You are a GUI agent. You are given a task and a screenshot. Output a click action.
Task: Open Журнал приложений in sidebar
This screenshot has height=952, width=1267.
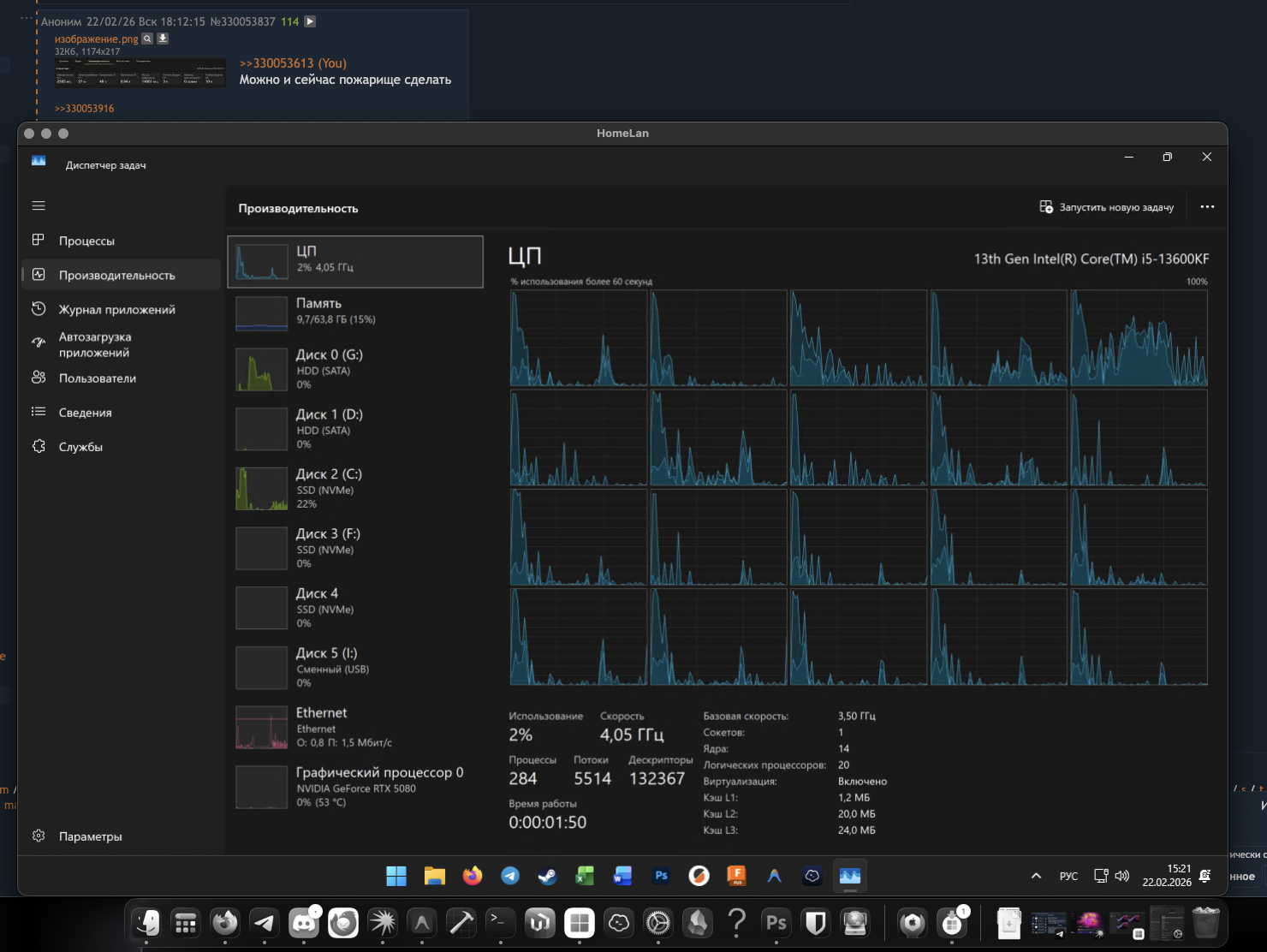pyautogui.click(x=116, y=310)
